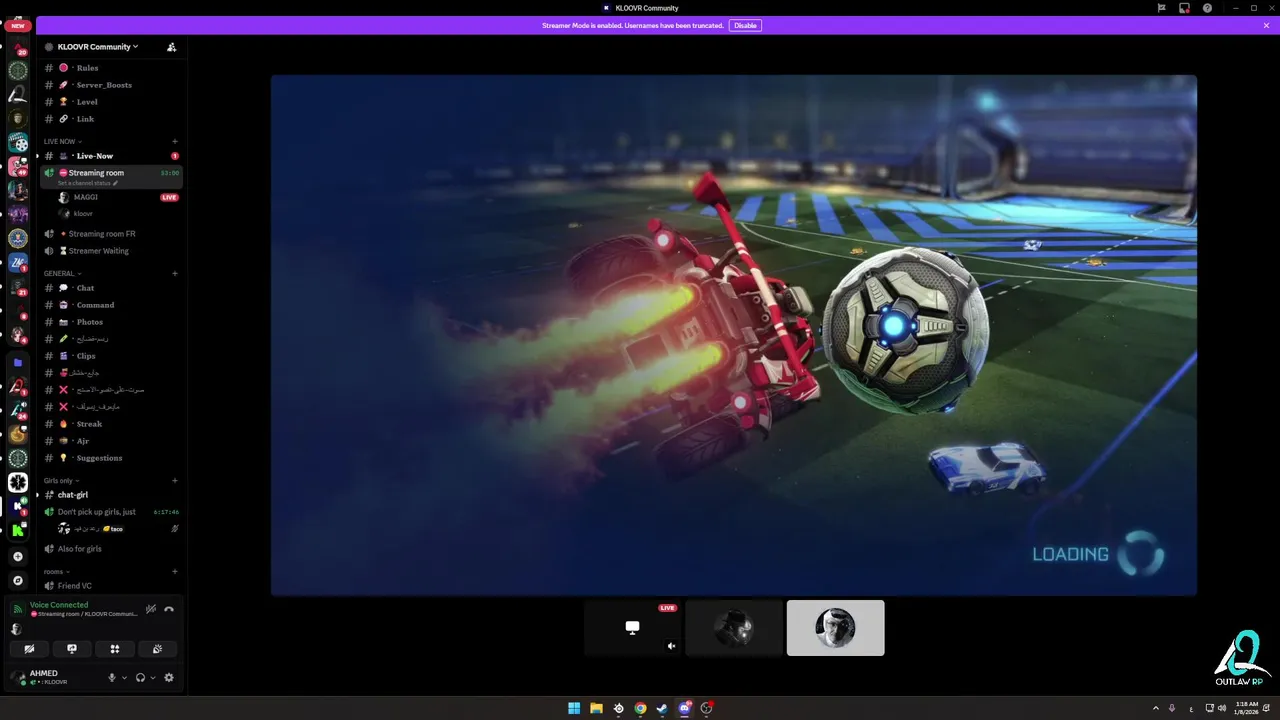Open the Server_Boosts channel

[x=112, y=85]
